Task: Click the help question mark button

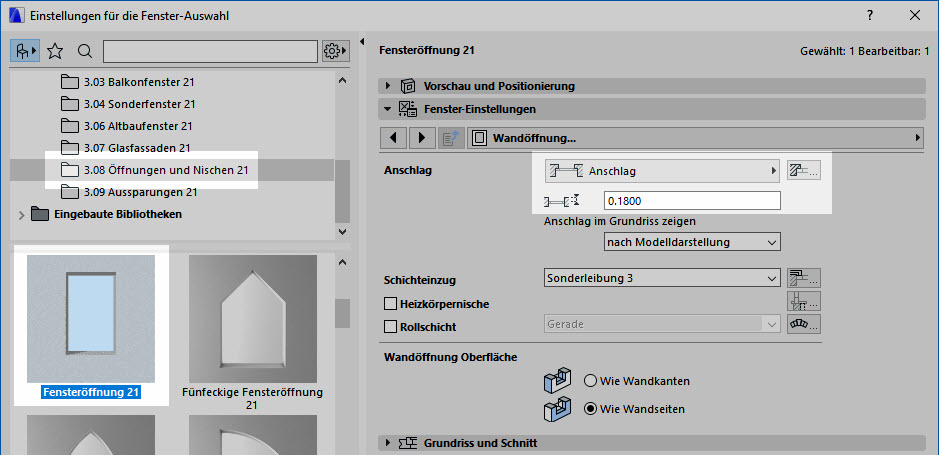Action: coord(870,16)
